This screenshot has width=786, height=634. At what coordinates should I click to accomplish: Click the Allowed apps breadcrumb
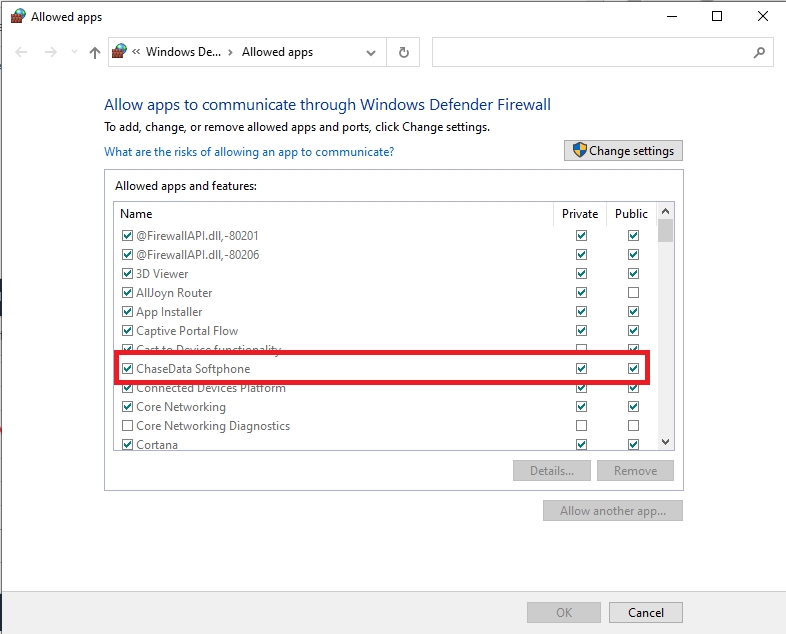[x=277, y=52]
